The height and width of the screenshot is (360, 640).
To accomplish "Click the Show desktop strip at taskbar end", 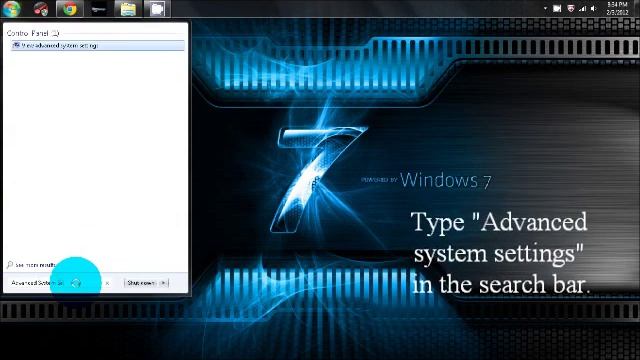I will coord(637,9).
